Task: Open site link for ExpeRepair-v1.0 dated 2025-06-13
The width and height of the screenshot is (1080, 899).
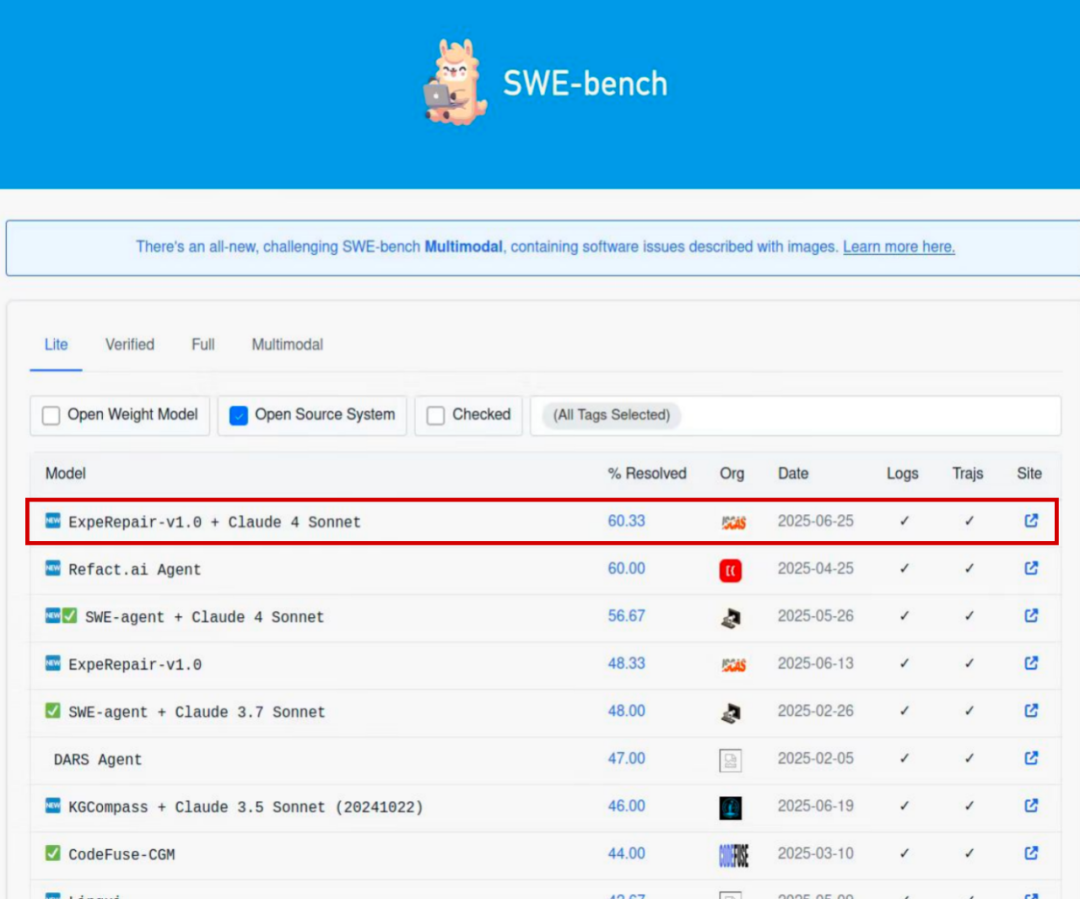Action: 1030,663
